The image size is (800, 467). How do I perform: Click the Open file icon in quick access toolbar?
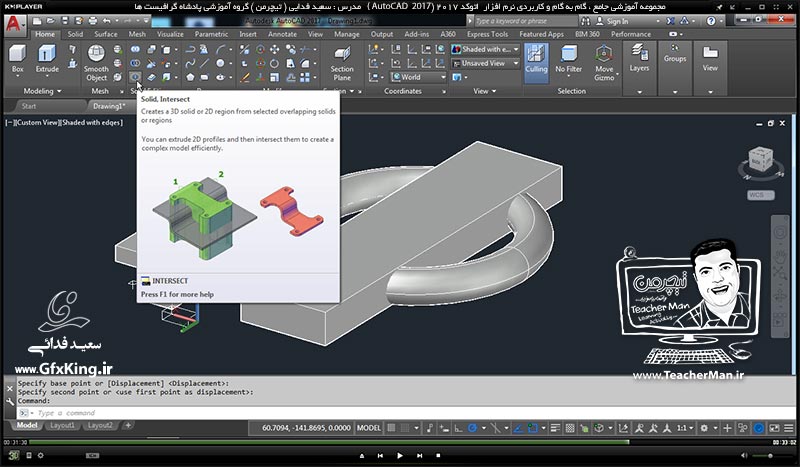[x=51, y=21]
